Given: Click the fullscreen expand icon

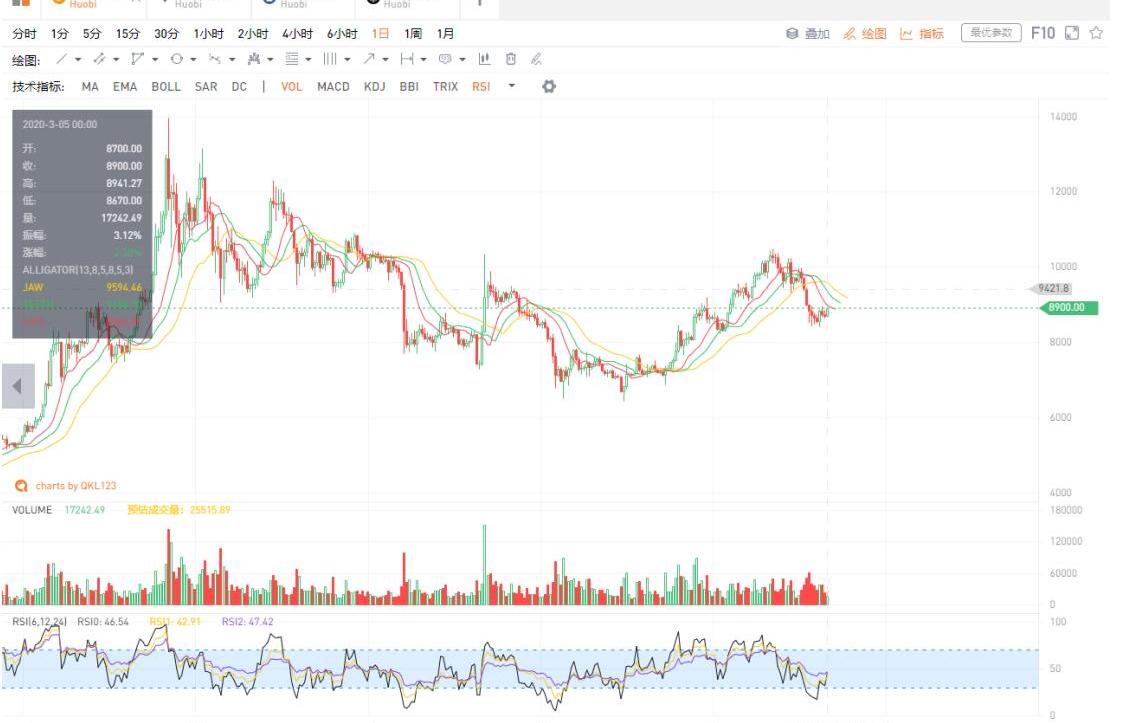Looking at the screenshot, I should (x=1072, y=33).
